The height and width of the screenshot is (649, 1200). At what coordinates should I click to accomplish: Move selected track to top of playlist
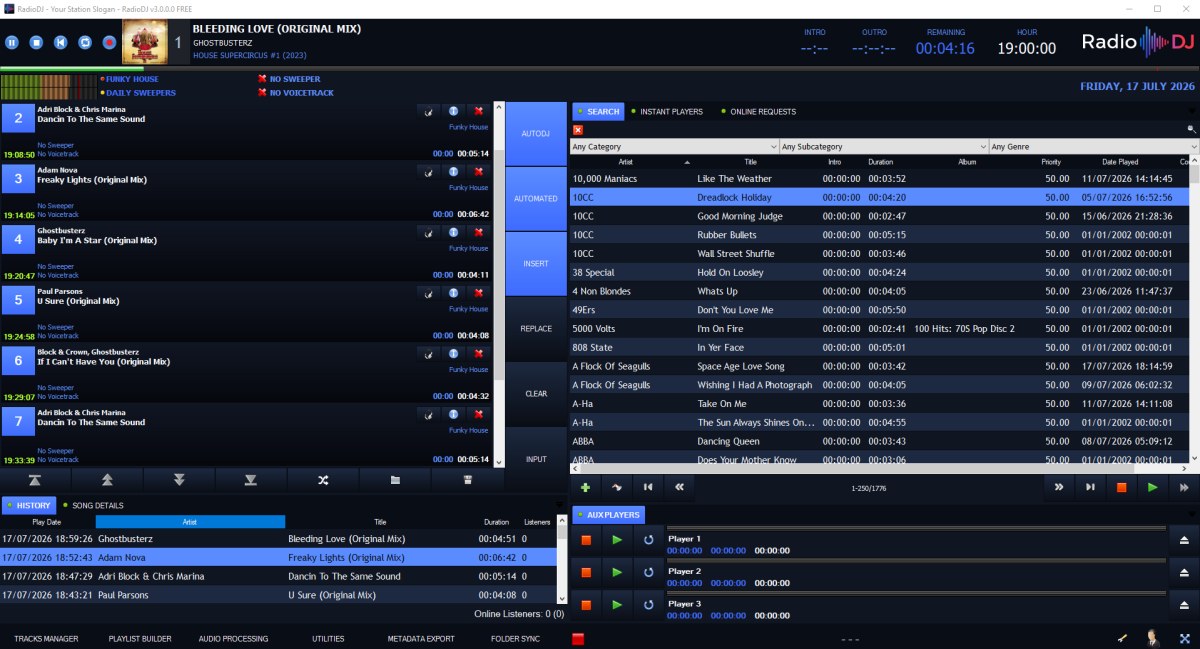pos(36,480)
